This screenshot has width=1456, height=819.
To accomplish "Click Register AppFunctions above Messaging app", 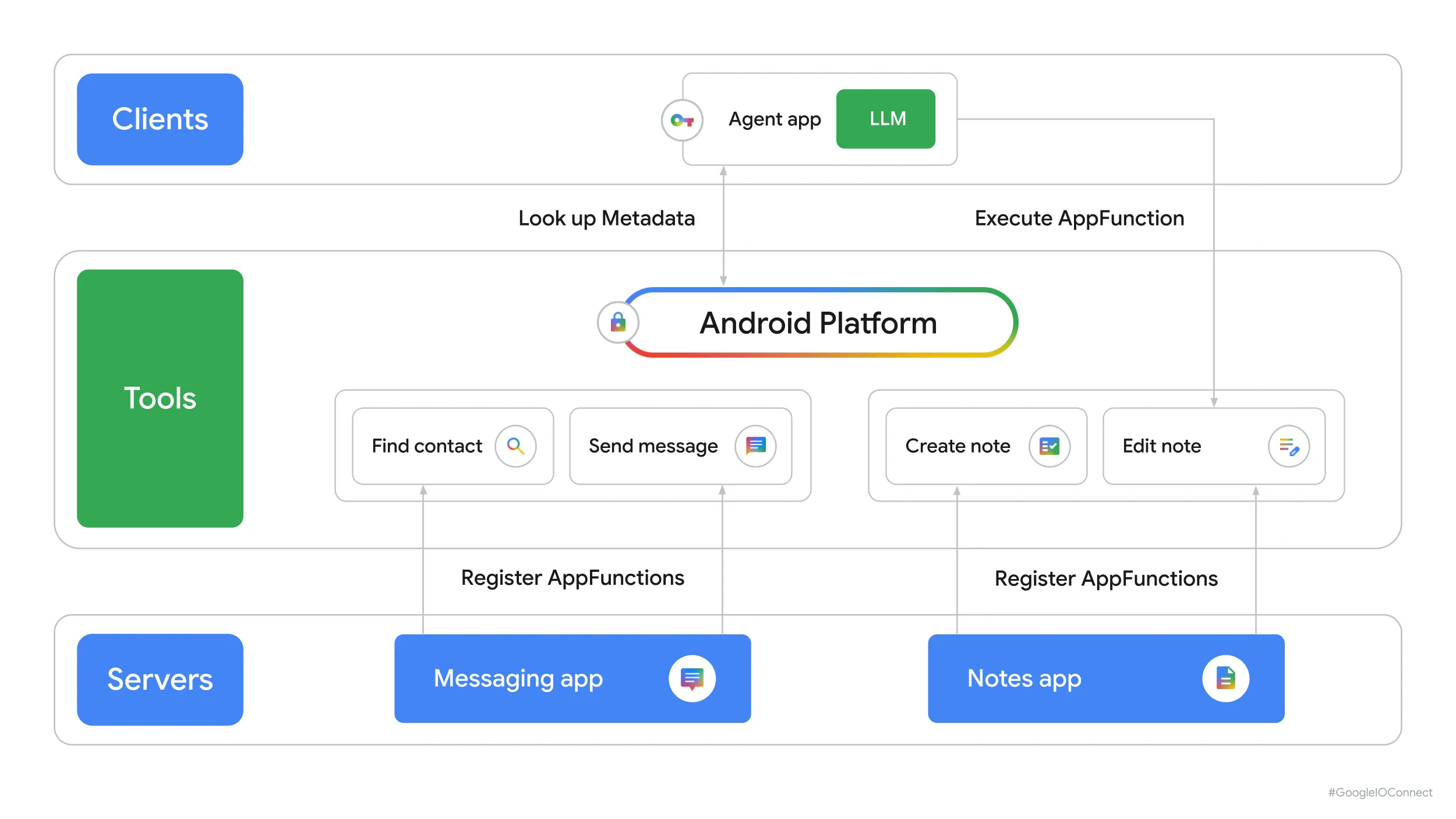I will (x=572, y=578).
